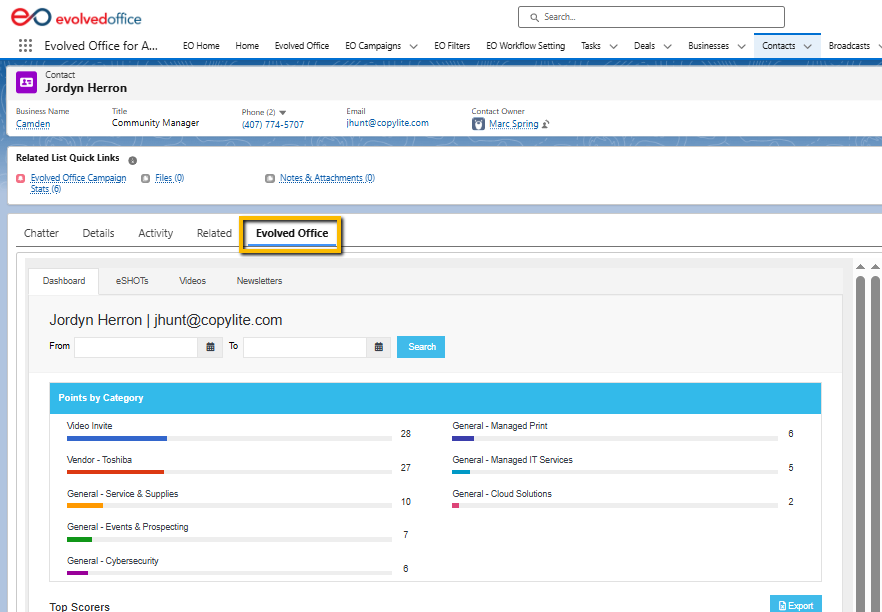Switch to the Activity tab
Screen dimensions: 882x612
(156, 233)
